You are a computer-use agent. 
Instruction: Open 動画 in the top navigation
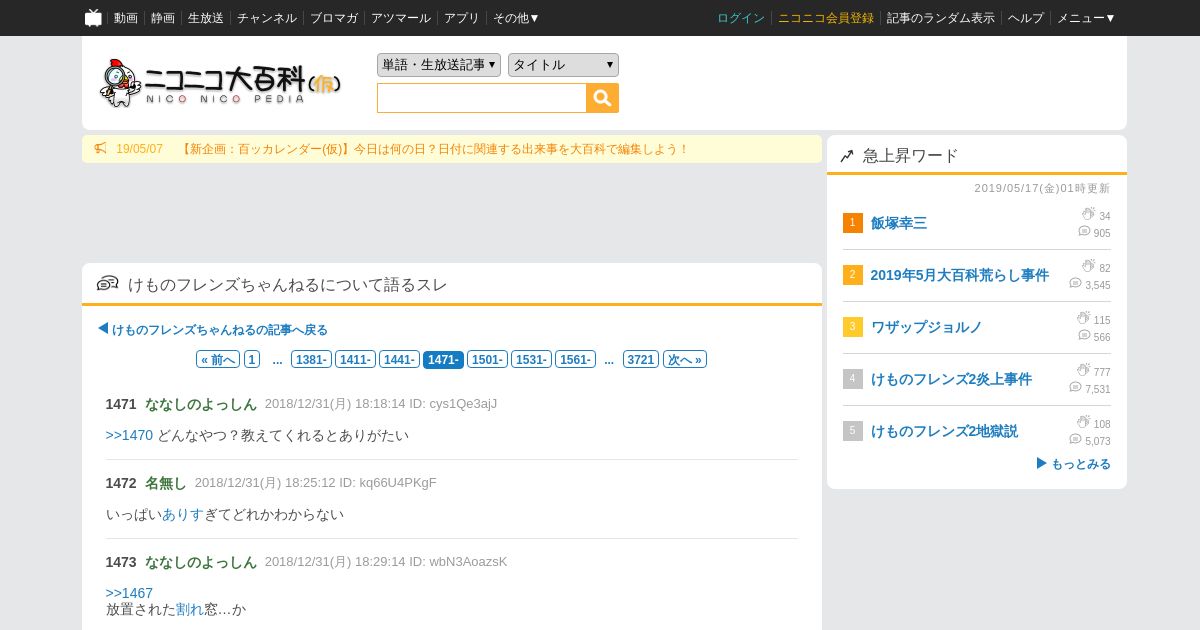tap(126, 18)
